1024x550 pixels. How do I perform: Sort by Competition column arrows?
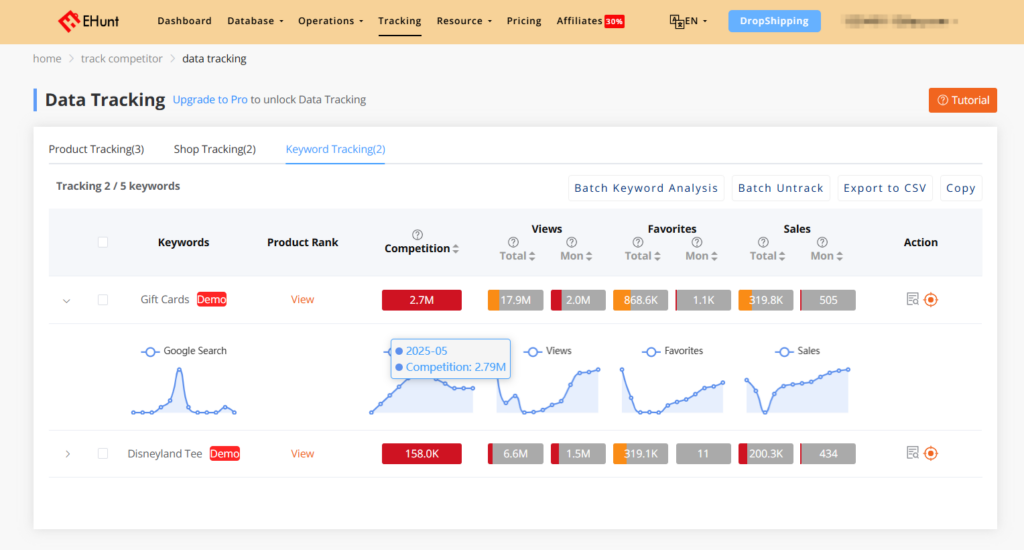[456, 249]
